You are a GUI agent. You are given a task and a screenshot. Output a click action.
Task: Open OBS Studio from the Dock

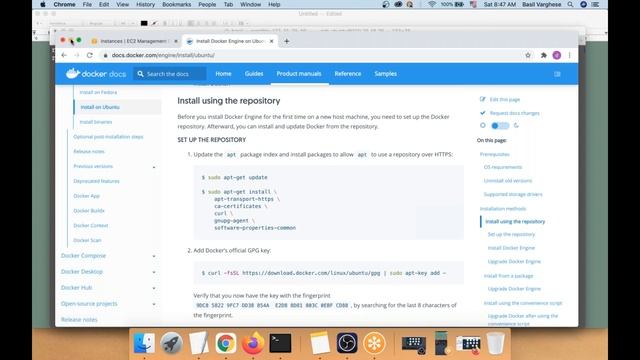point(347,343)
